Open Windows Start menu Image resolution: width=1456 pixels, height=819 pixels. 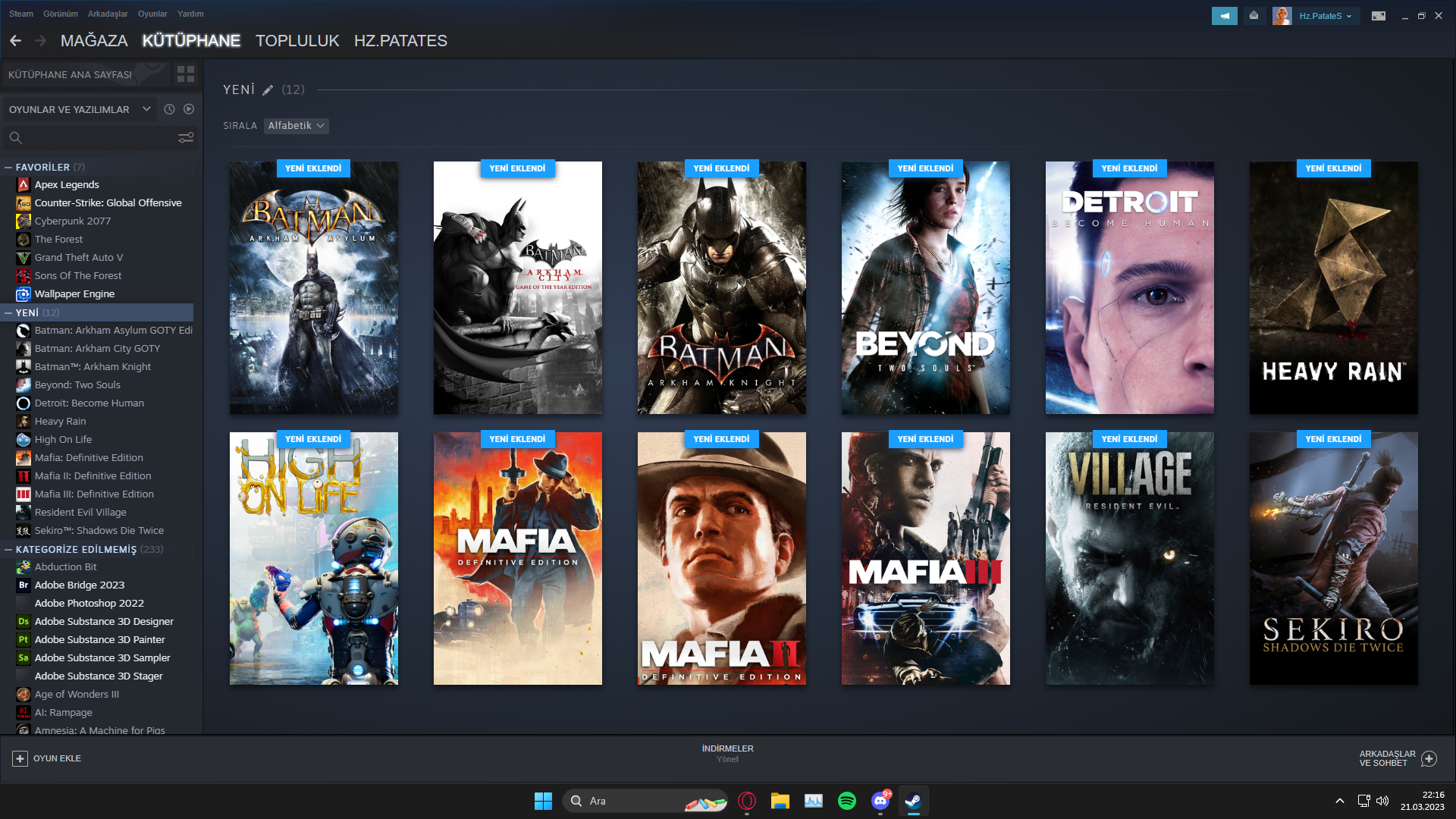click(x=543, y=801)
